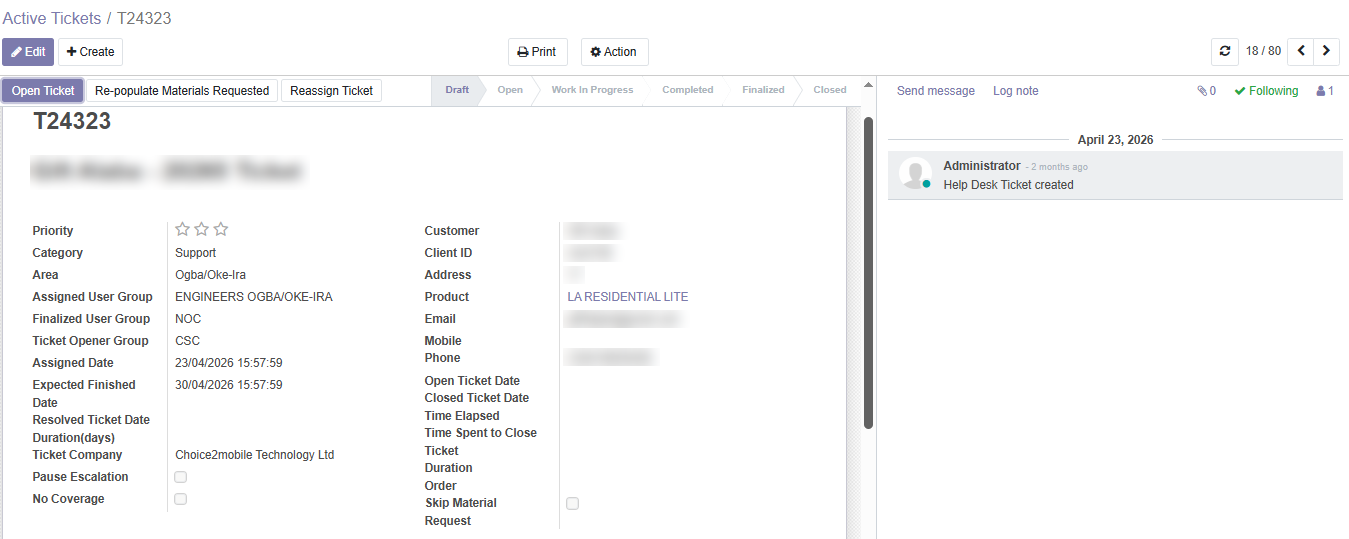1349x539 pixels.
Task: Click the T24323 ticket heading
Action: [x=72, y=122]
